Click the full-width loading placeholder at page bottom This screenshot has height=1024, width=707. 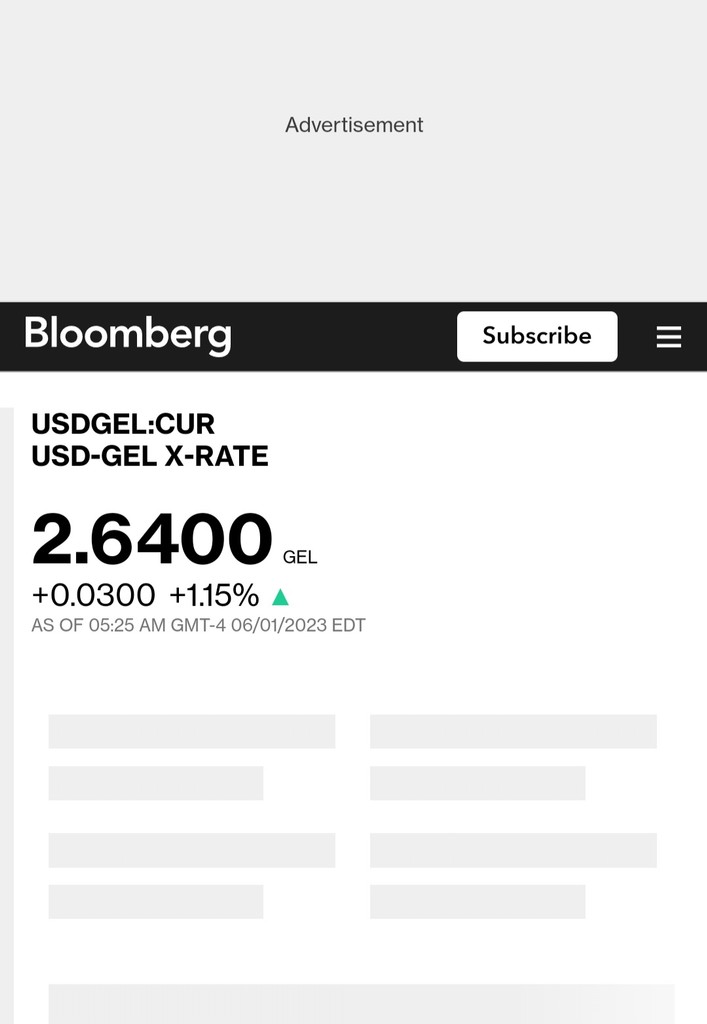coord(361,1003)
